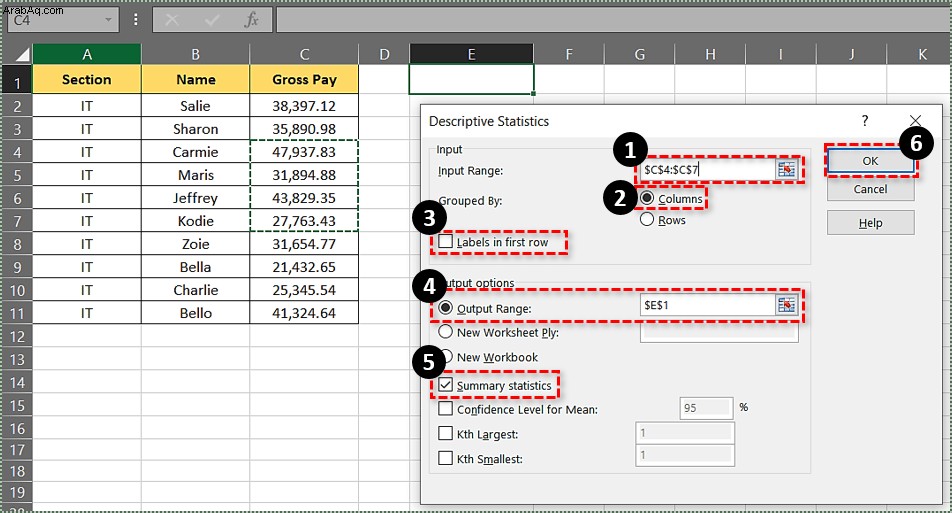Click OK in Descriptive Statistics dialog
952x513 pixels.
870,161
